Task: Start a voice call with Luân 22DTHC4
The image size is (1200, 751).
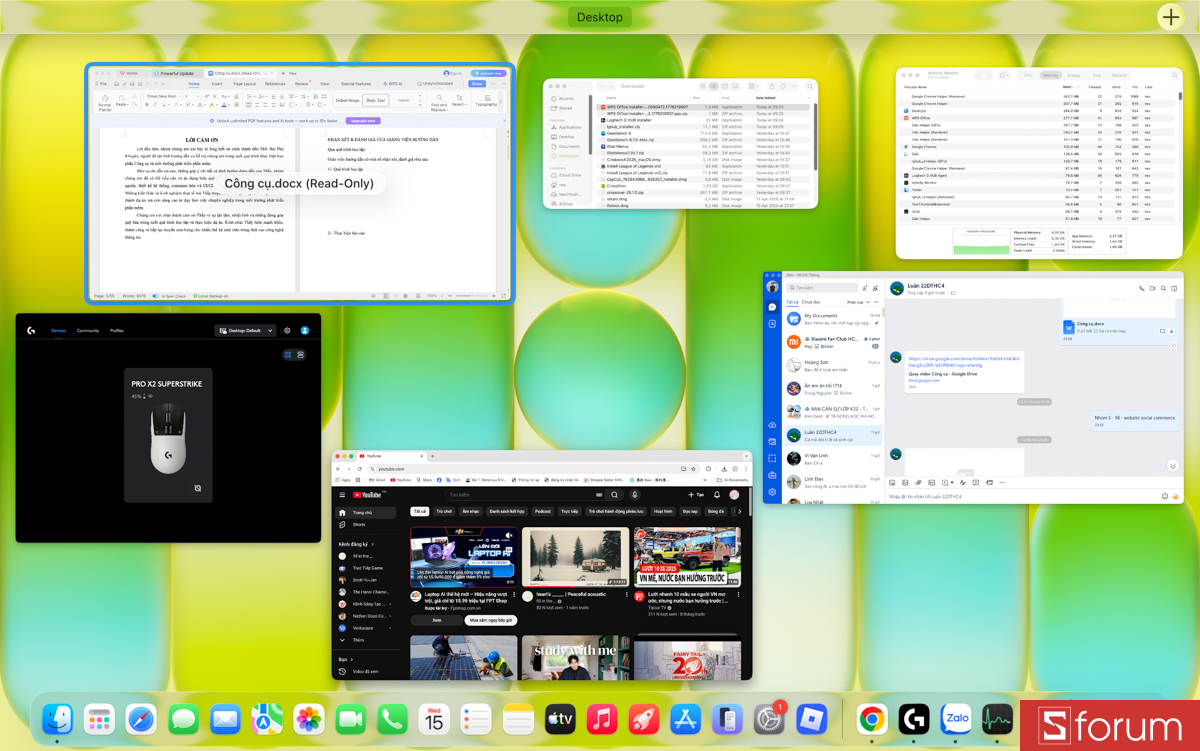Action: tap(1141, 288)
